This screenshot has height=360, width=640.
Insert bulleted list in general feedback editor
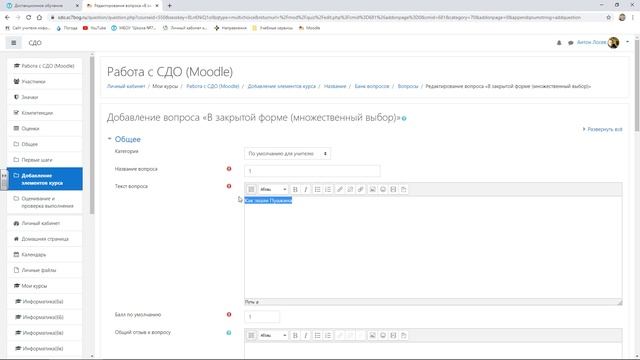pyautogui.click(x=318, y=336)
